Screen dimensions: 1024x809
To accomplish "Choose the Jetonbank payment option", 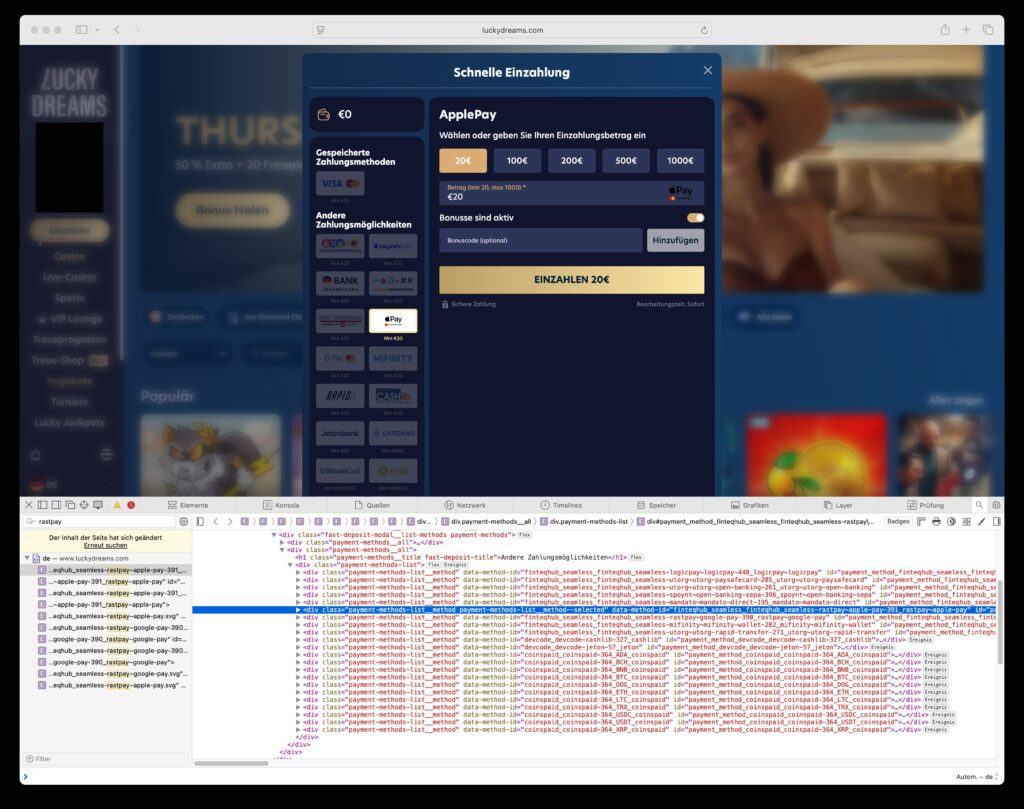I will (x=339, y=434).
